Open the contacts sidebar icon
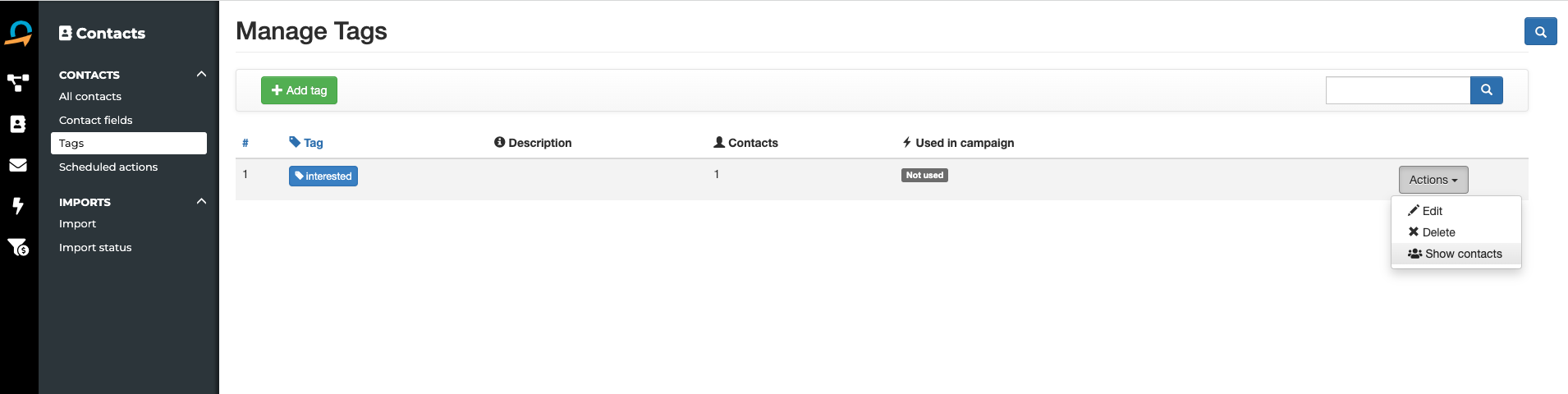The image size is (1568, 394). click(x=18, y=124)
